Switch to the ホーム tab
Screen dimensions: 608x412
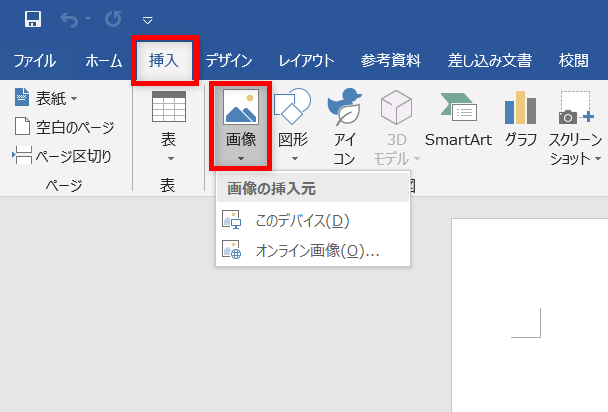[103, 61]
